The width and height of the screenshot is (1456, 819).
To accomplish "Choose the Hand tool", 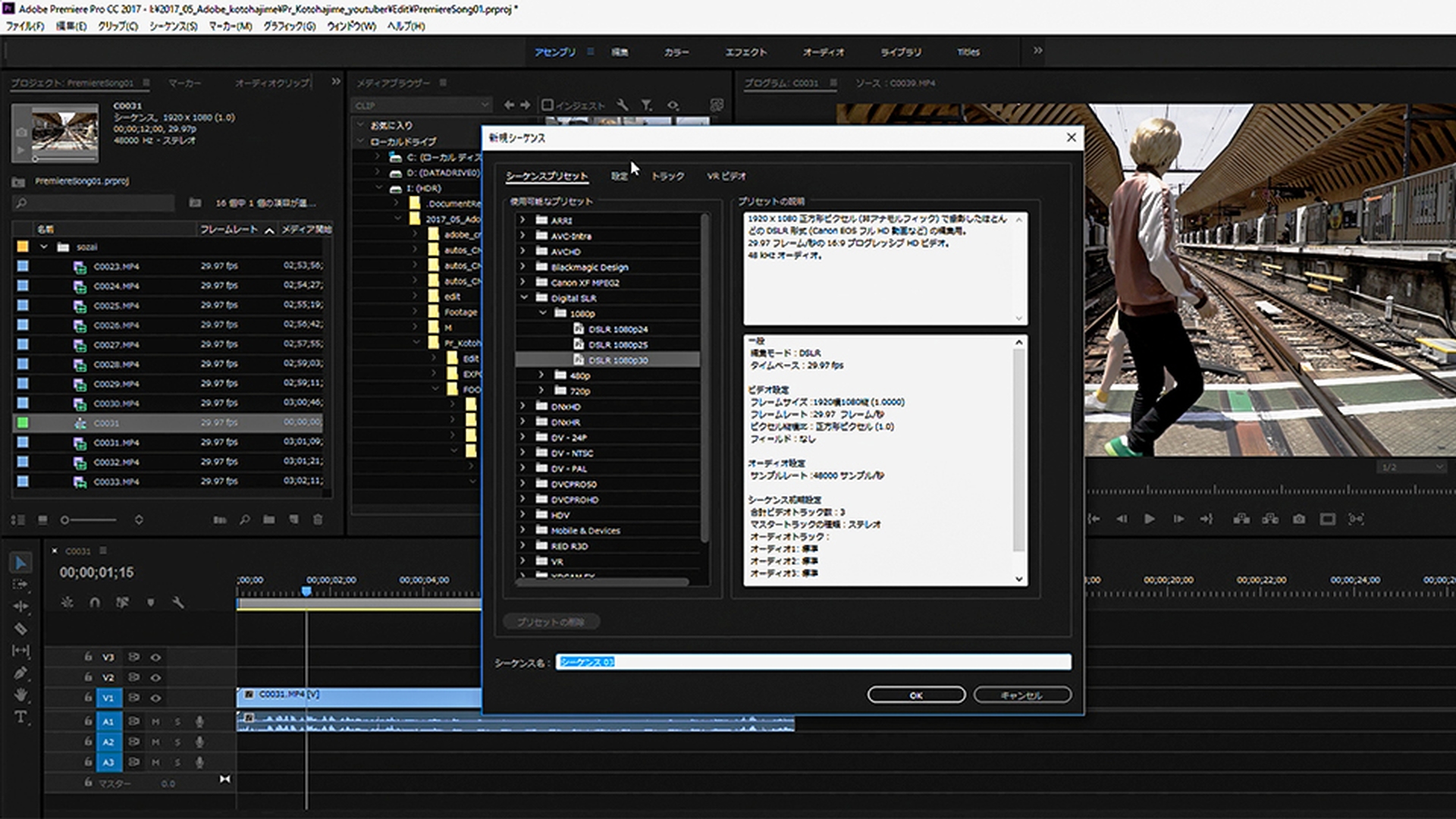I will pos(20,695).
